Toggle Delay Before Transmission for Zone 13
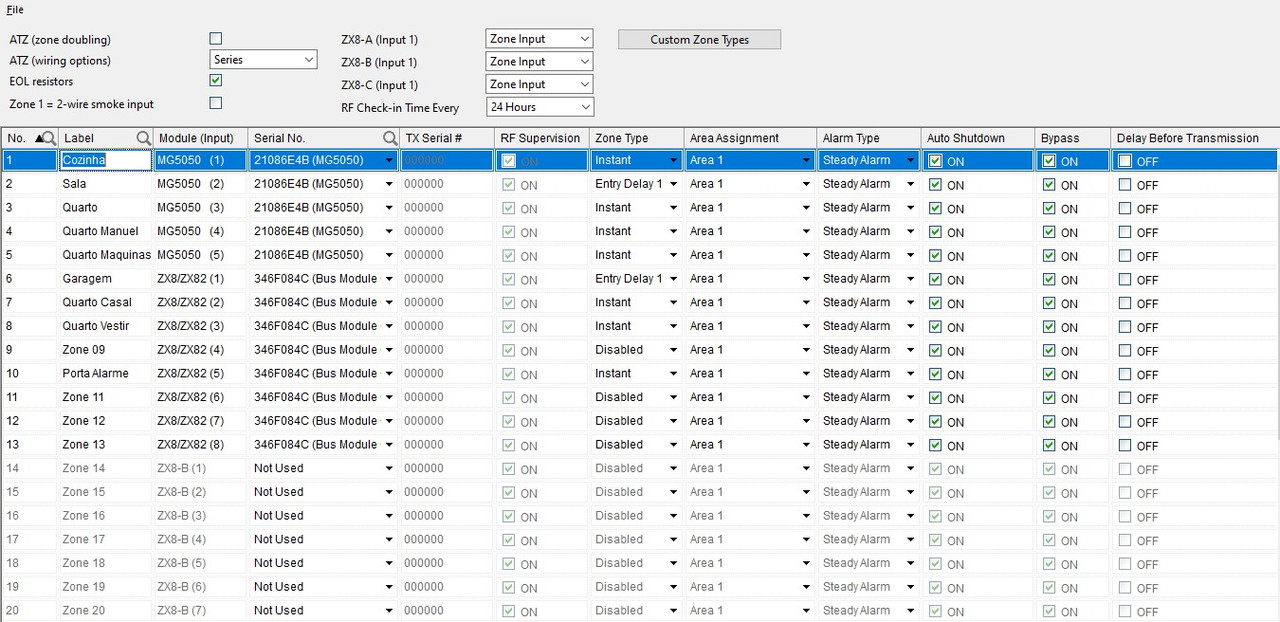 (1125, 446)
